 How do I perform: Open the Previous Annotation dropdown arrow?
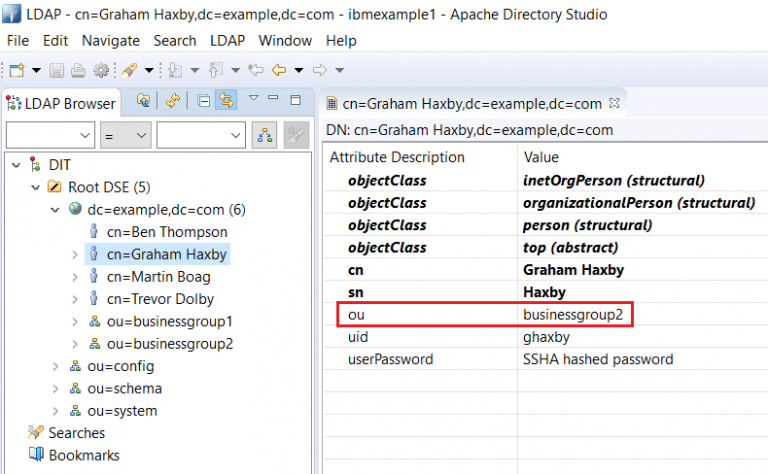click(x=236, y=71)
